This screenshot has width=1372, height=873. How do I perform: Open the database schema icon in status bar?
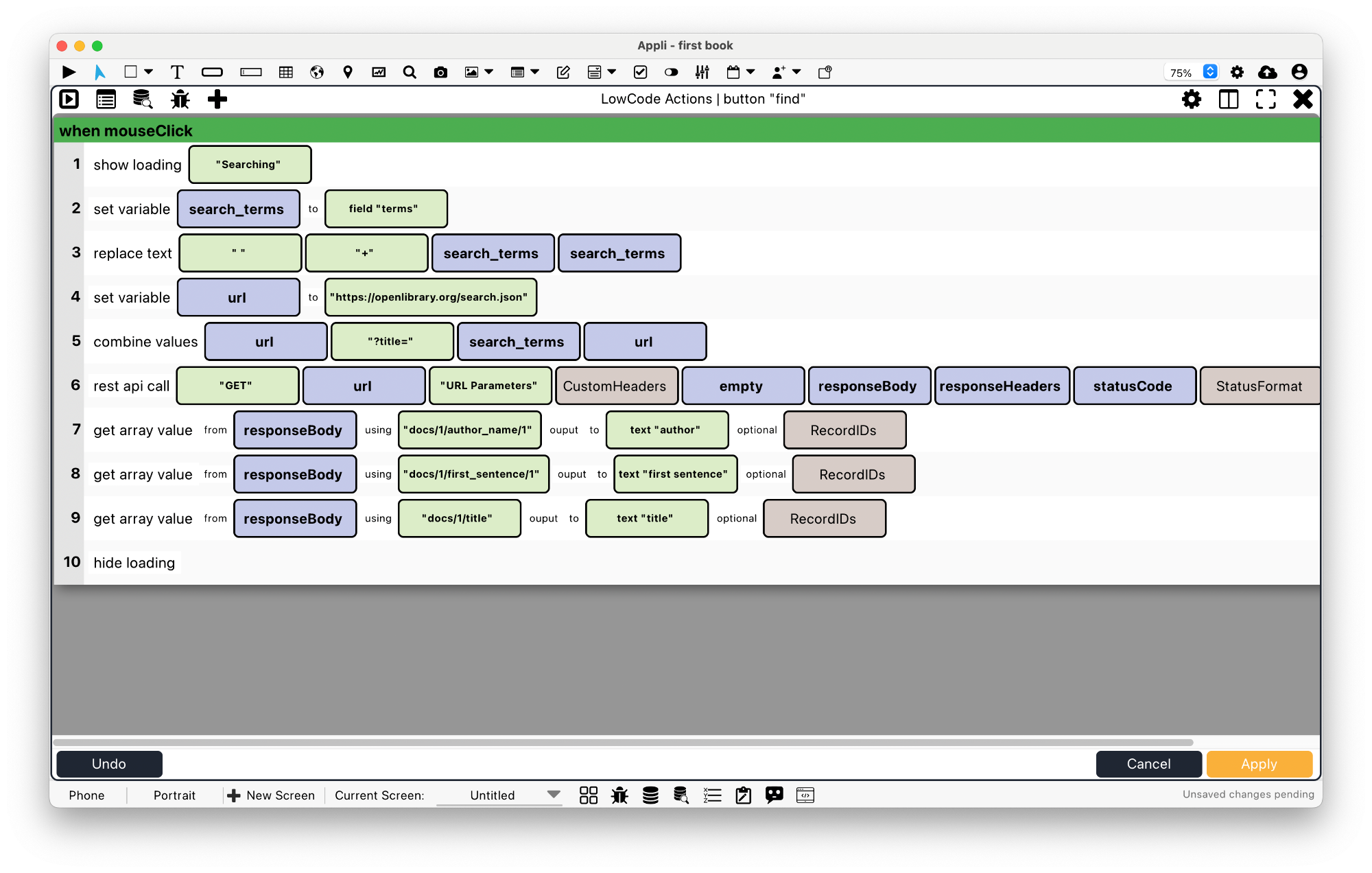click(x=650, y=795)
